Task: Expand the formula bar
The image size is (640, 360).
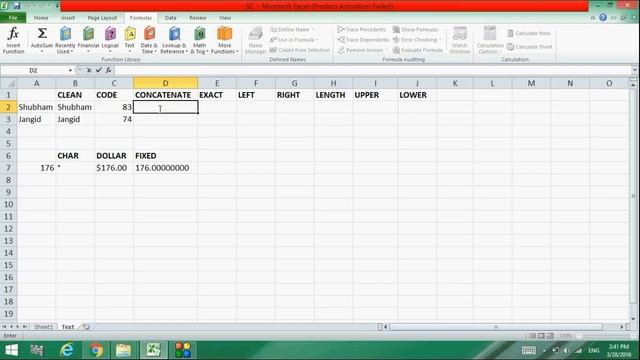Action: (634, 70)
